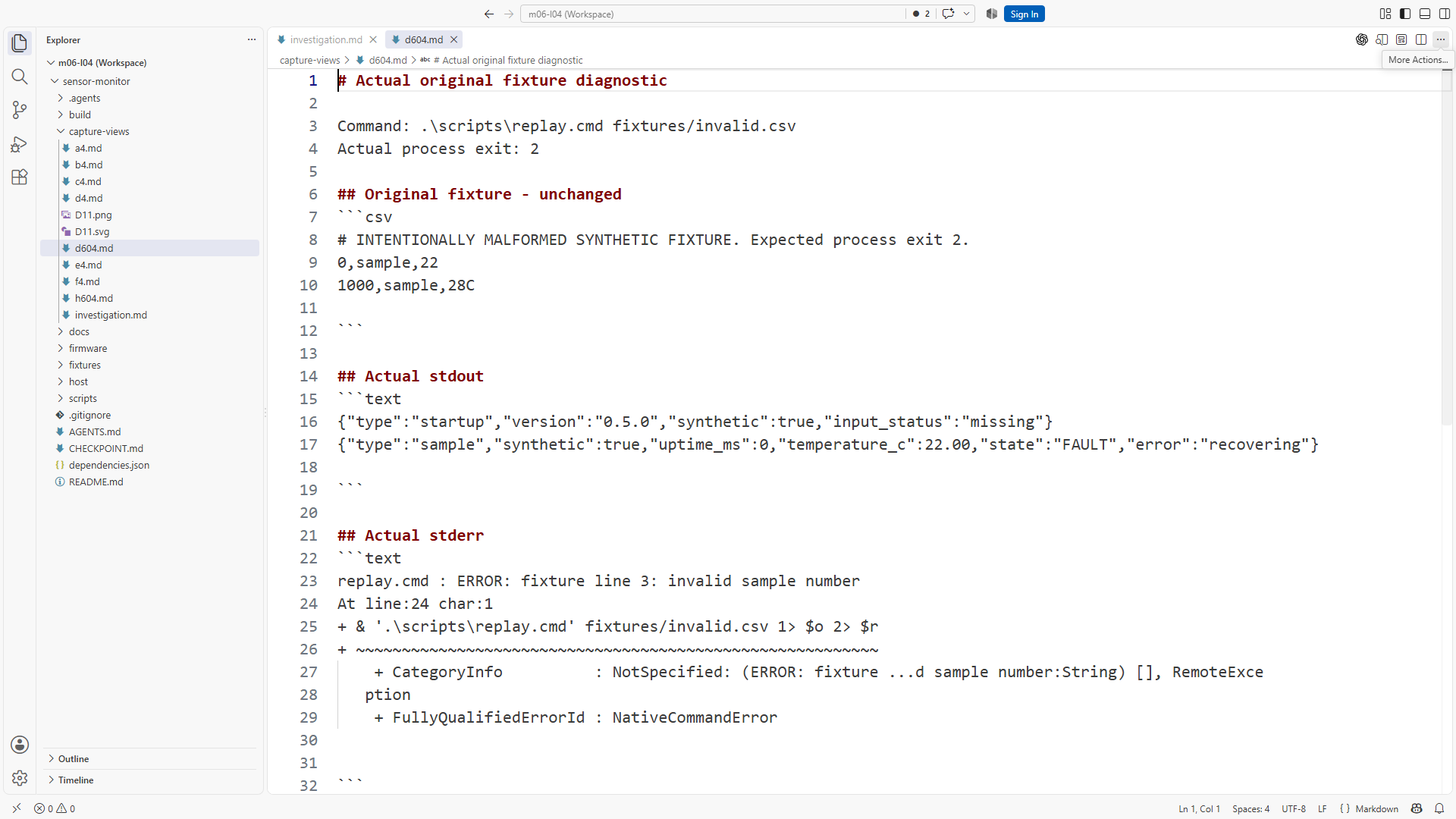Viewport: 1456px width, 819px height.
Task: Click the workspace search command center field
Action: click(x=713, y=14)
